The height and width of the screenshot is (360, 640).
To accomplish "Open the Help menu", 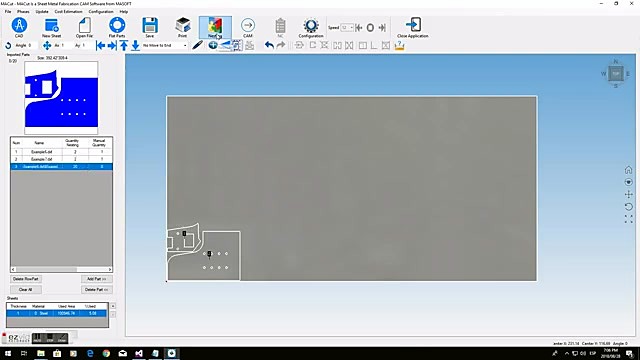I will [x=123, y=12].
